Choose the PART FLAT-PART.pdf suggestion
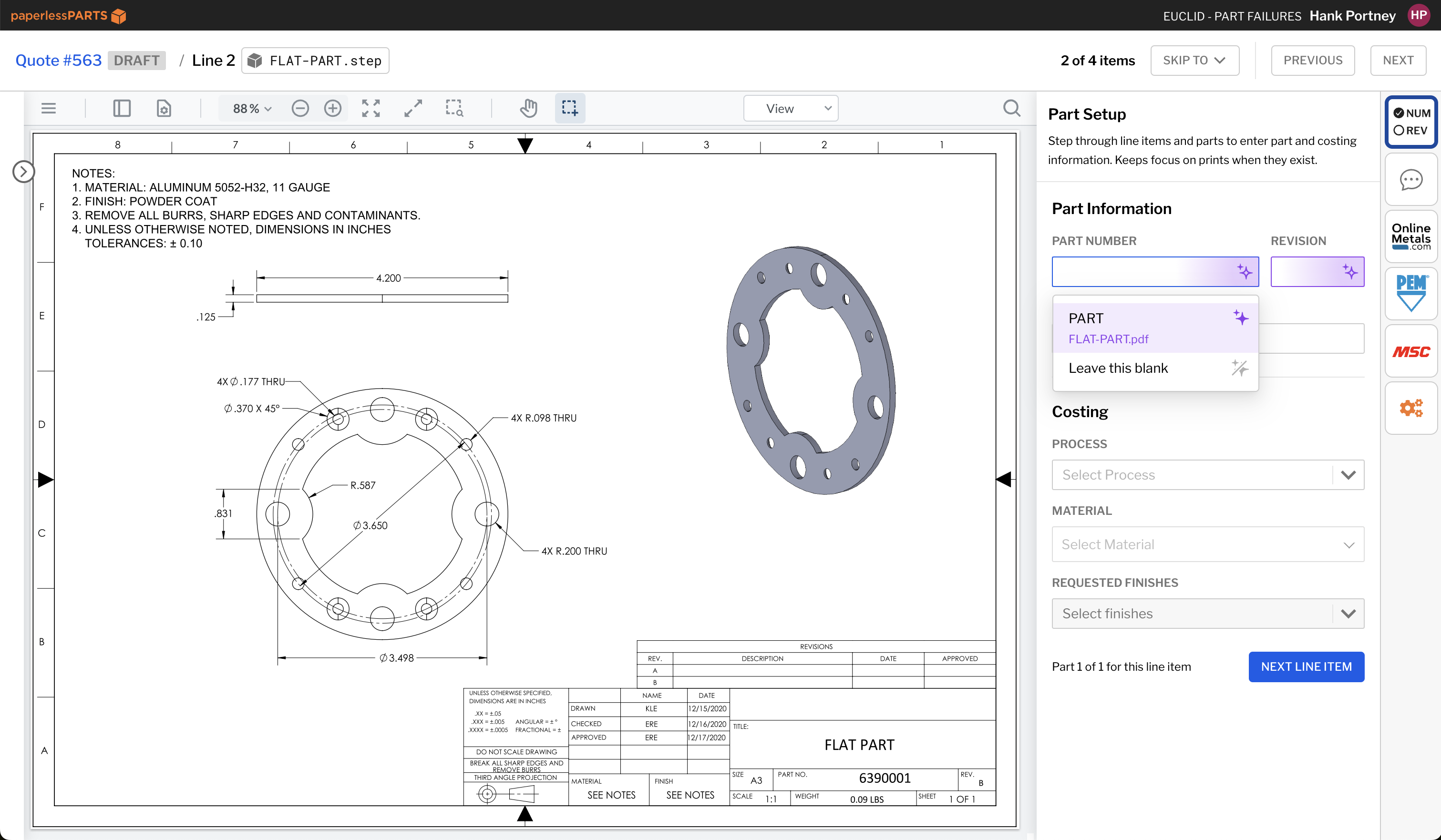The image size is (1441, 840). 1155,328
